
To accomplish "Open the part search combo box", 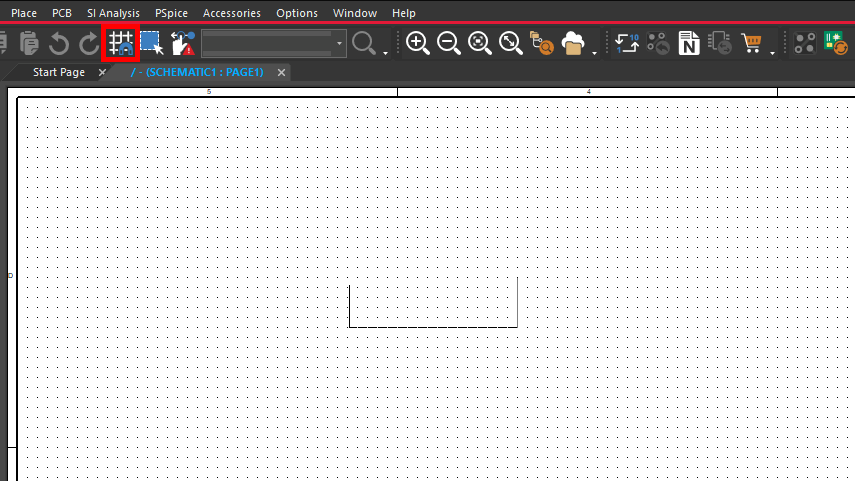I will tap(273, 43).
